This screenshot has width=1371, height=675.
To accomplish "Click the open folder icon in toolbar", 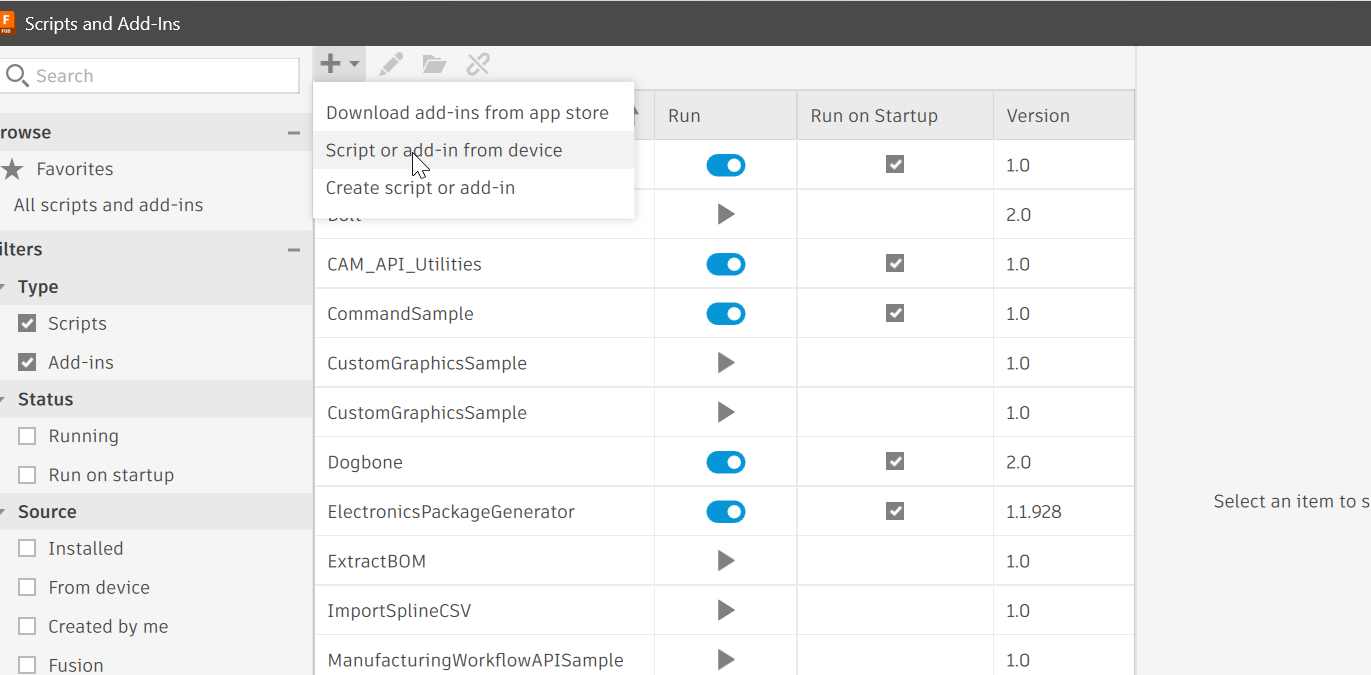I will [434, 65].
